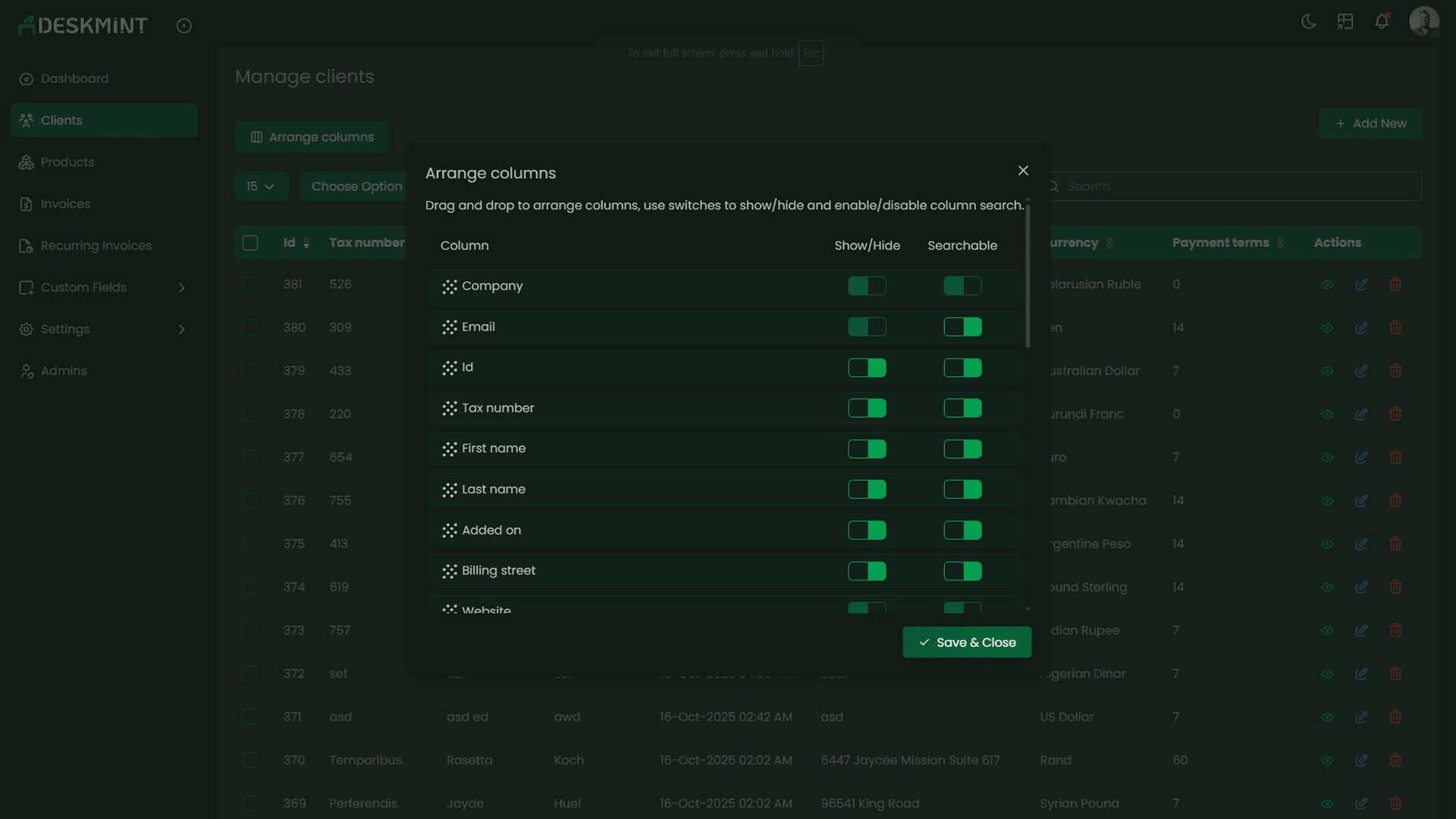Image resolution: width=1456 pixels, height=819 pixels.
Task: Close the Arrange columns dialog with the X
Action: [x=1023, y=170]
